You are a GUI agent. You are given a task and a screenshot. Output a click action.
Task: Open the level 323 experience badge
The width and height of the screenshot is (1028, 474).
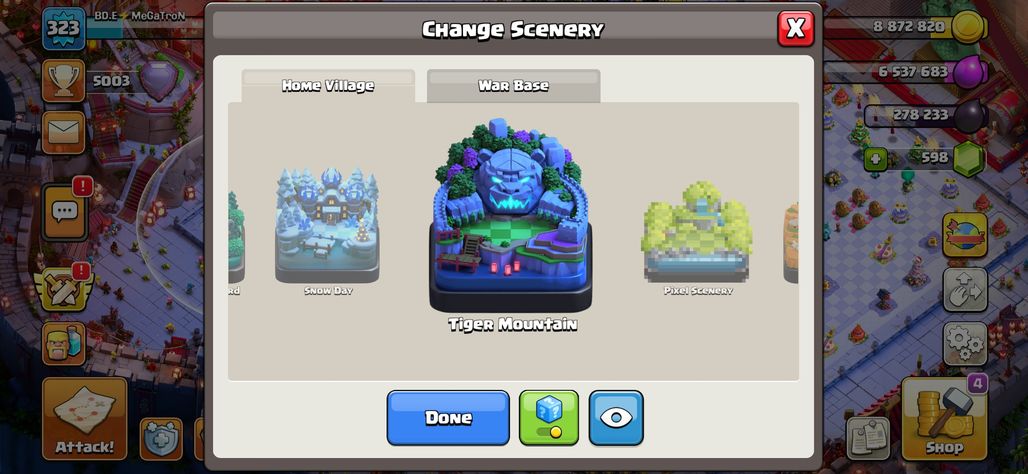pyautogui.click(x=64, y=28)
